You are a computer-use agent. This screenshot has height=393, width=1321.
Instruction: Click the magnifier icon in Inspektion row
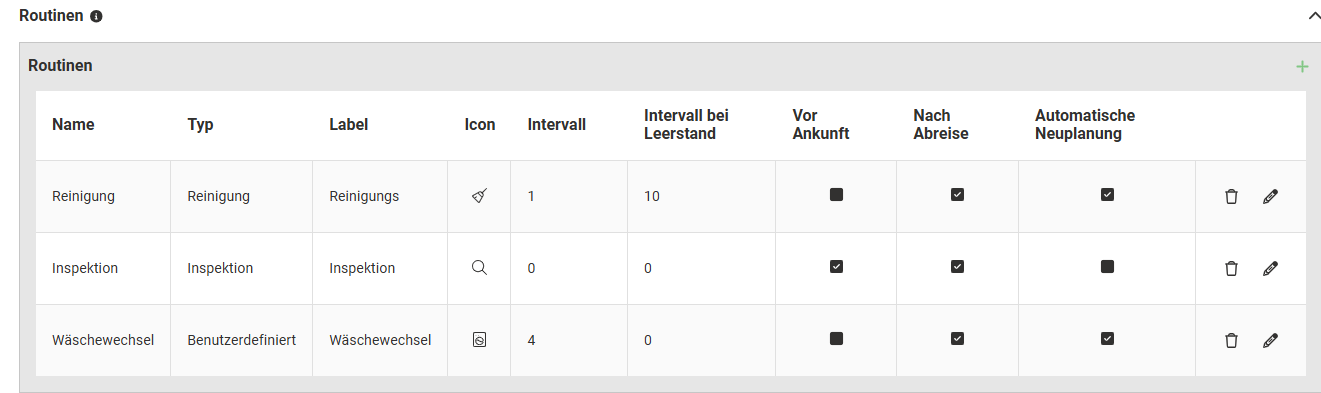click(x=479, y=268)
